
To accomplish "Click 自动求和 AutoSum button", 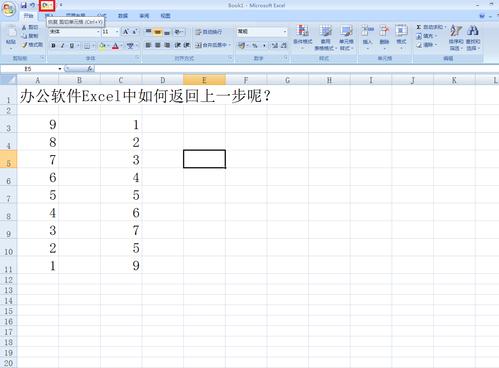I will point(431,27).
